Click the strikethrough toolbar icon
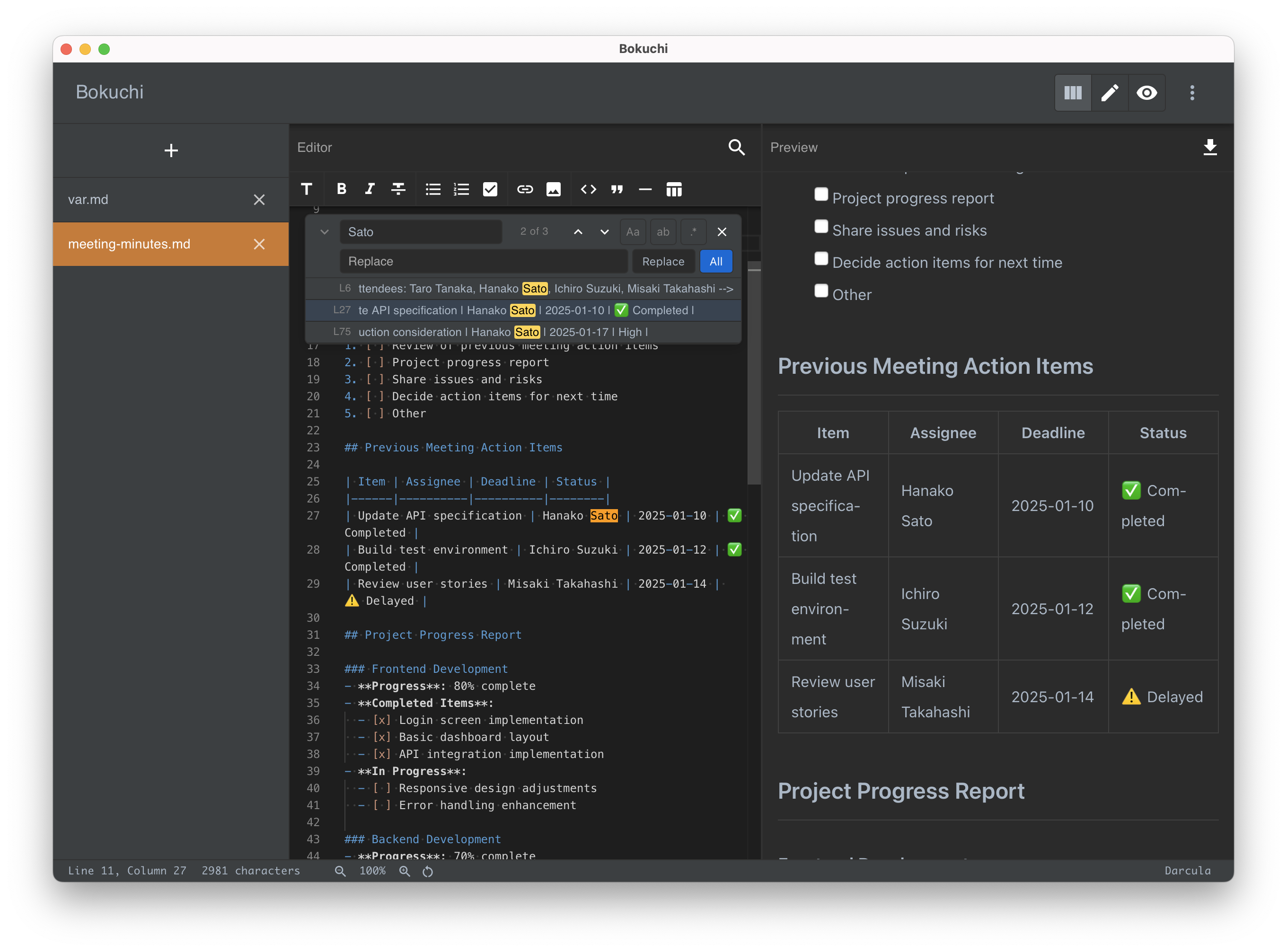Viewport: 1287px width, 952px height. [398, 189]
